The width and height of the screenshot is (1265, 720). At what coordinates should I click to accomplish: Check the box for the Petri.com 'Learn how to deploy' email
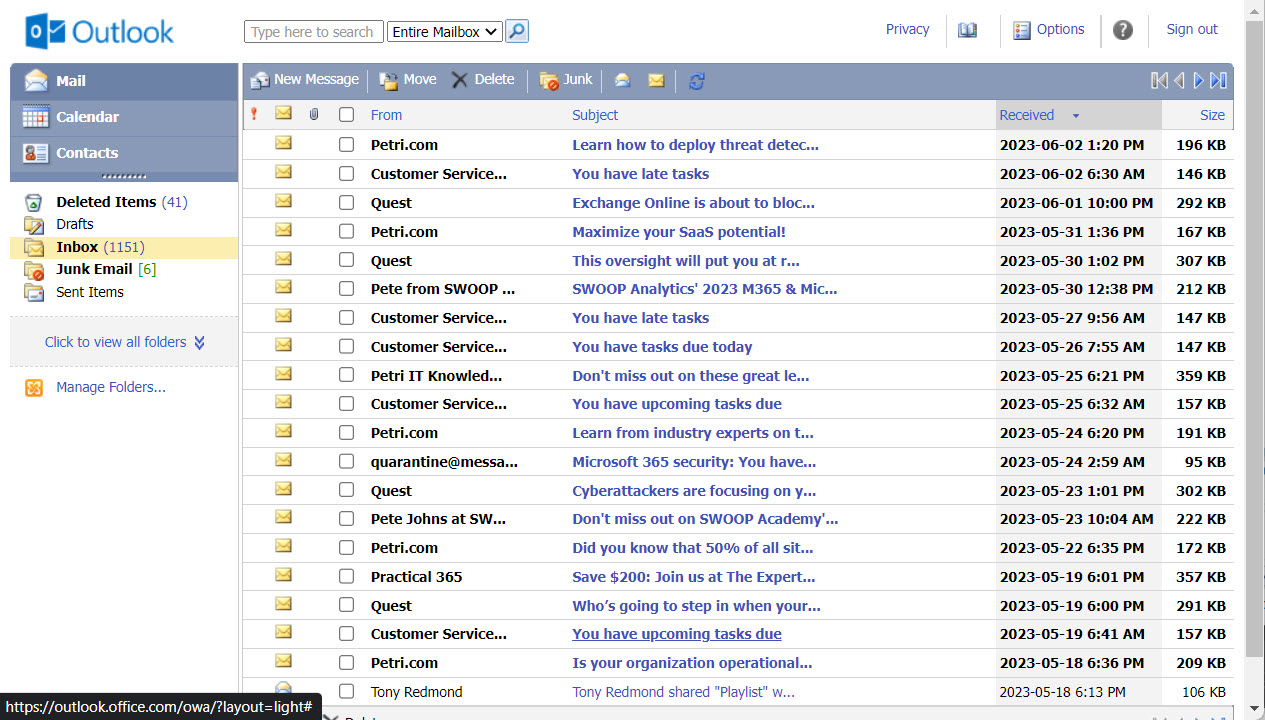346,145
